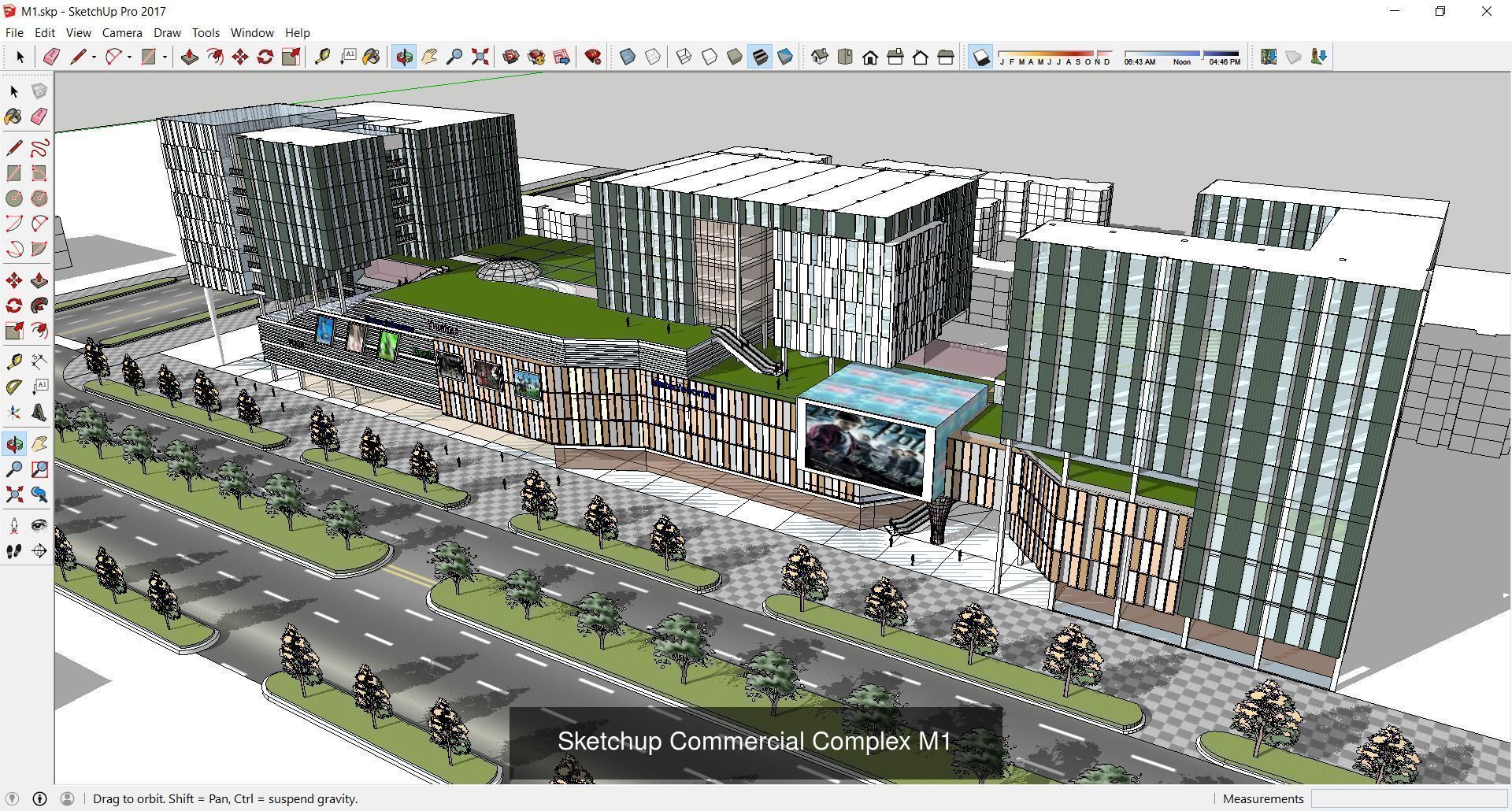This screenshot has height=811, width=1512.
Task: Select the Pie tool
Action: (39, 249)
